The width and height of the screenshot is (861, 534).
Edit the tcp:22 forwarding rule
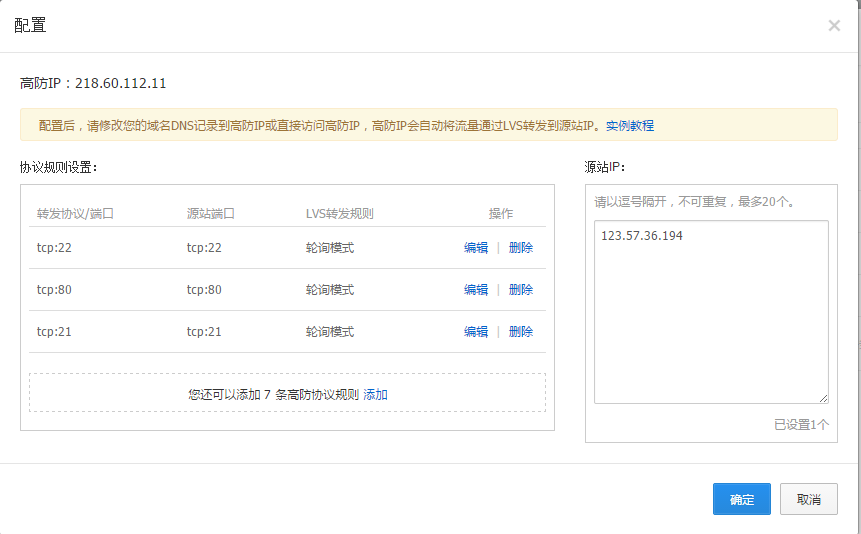476,248
